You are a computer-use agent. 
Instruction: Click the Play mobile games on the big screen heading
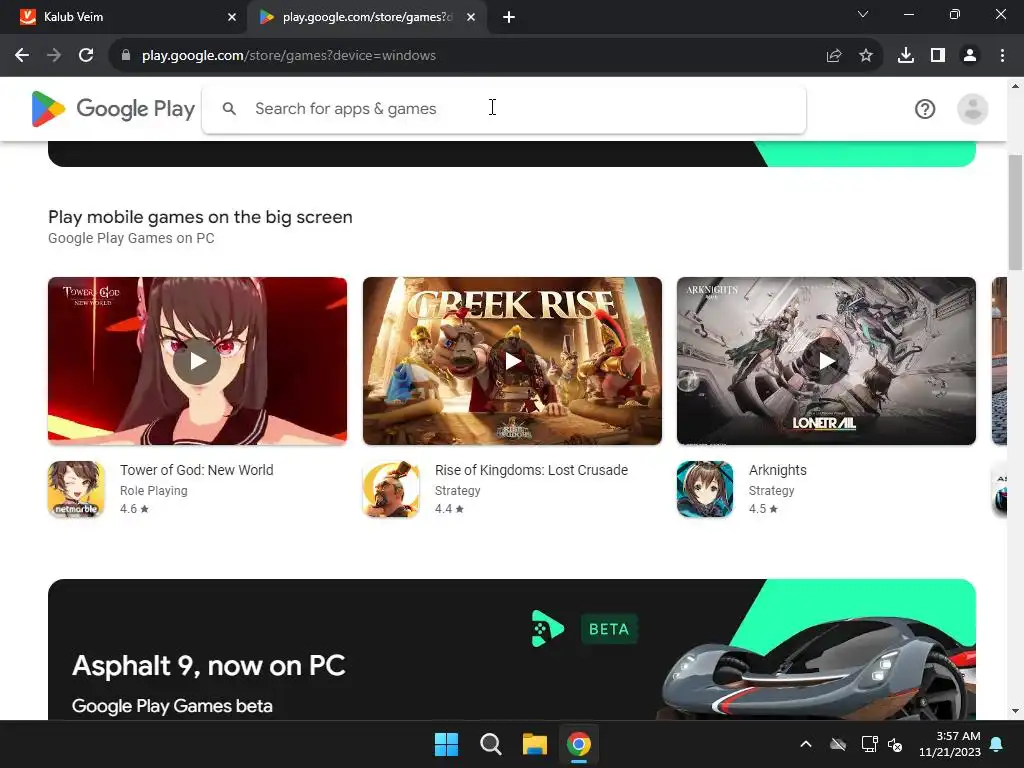200,217
